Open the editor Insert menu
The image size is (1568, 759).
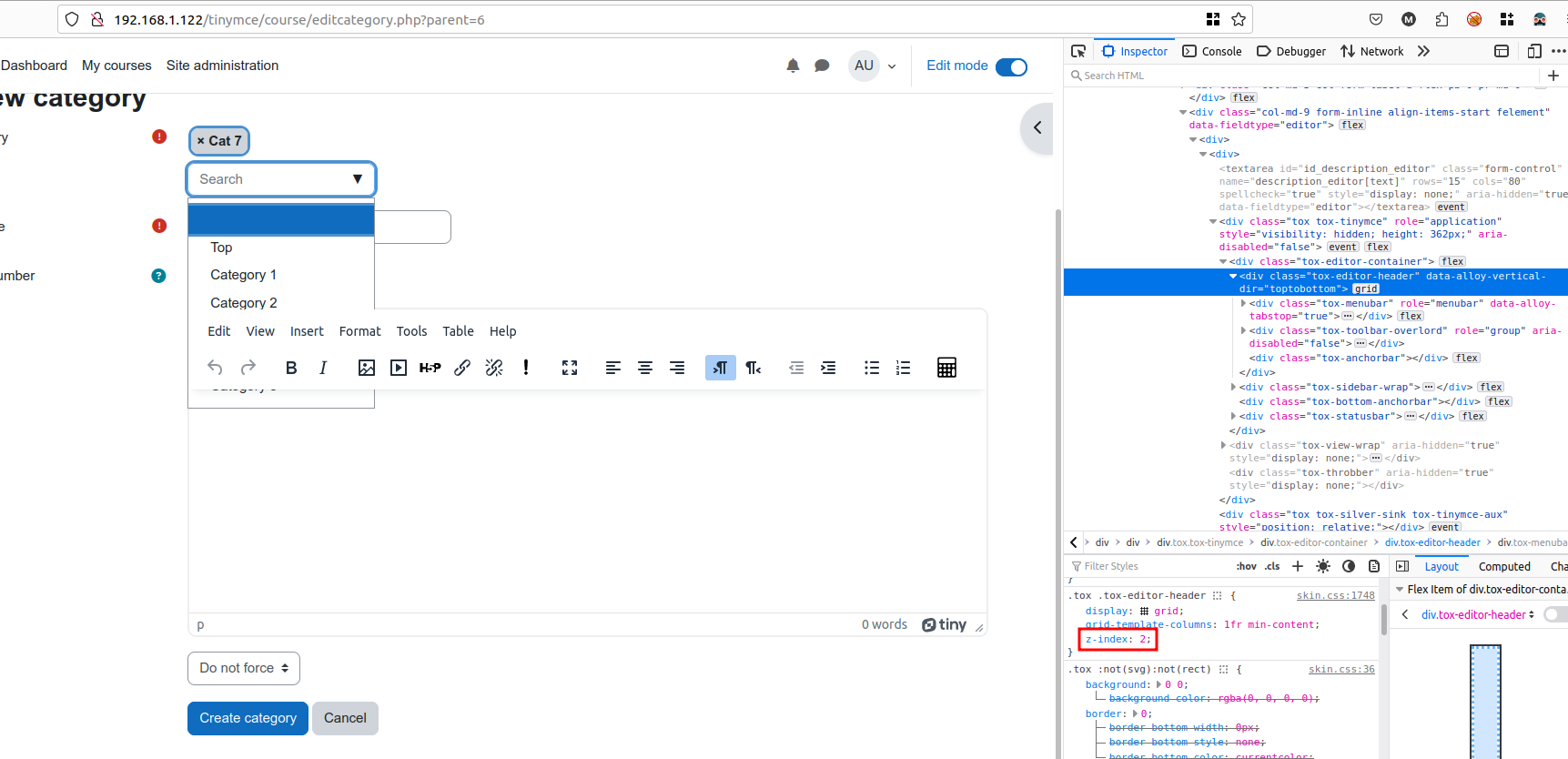click(307, 331)
